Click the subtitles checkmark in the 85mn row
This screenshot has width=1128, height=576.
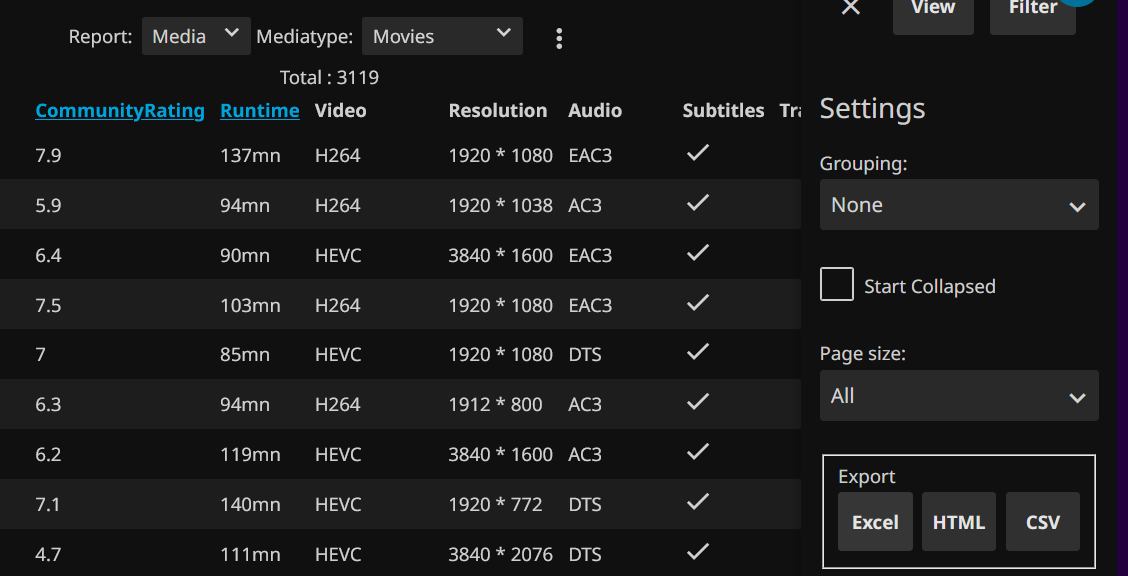698,352
